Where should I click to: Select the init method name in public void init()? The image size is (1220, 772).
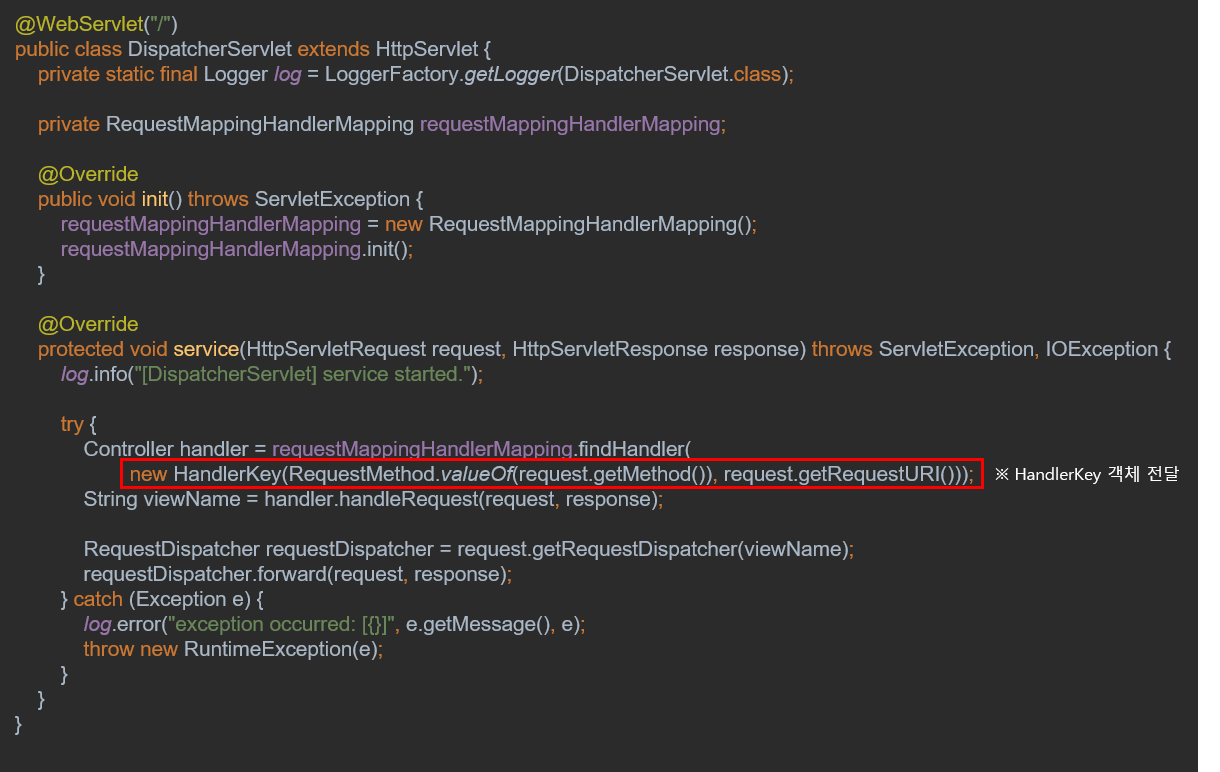155,199
